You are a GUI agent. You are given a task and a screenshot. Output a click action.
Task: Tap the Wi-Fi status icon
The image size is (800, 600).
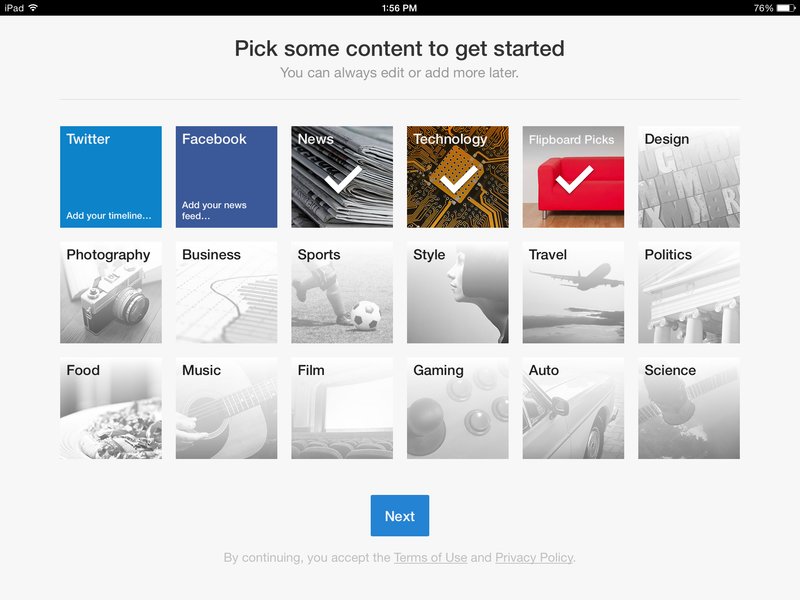pyautogui.click(x=33, y=8)
